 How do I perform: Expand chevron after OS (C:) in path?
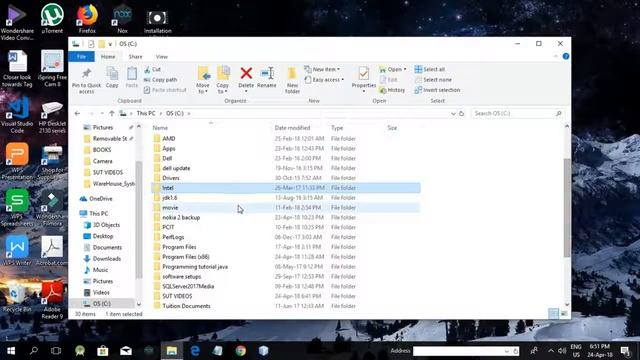[189, 113]
